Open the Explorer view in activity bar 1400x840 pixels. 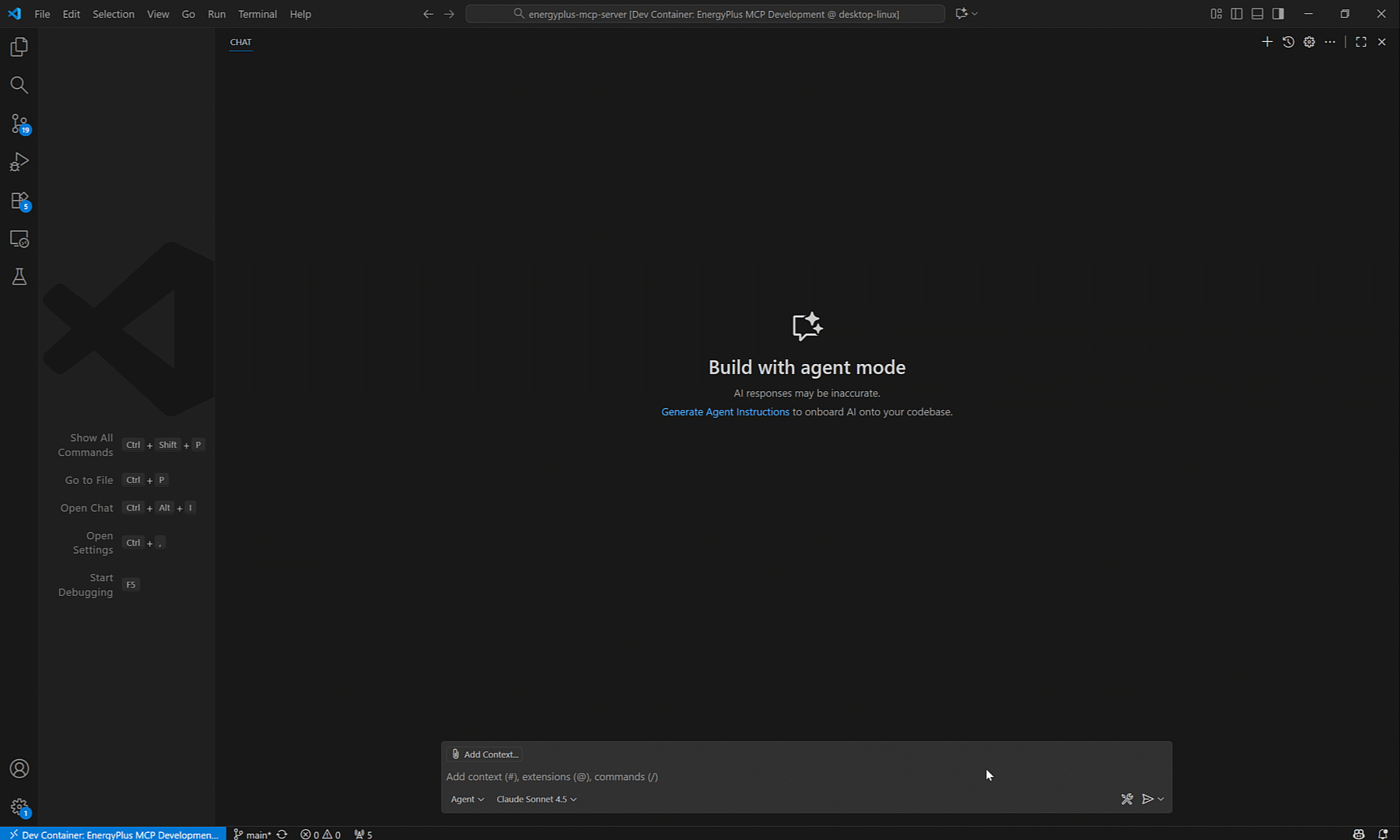[x=19, y=47]
